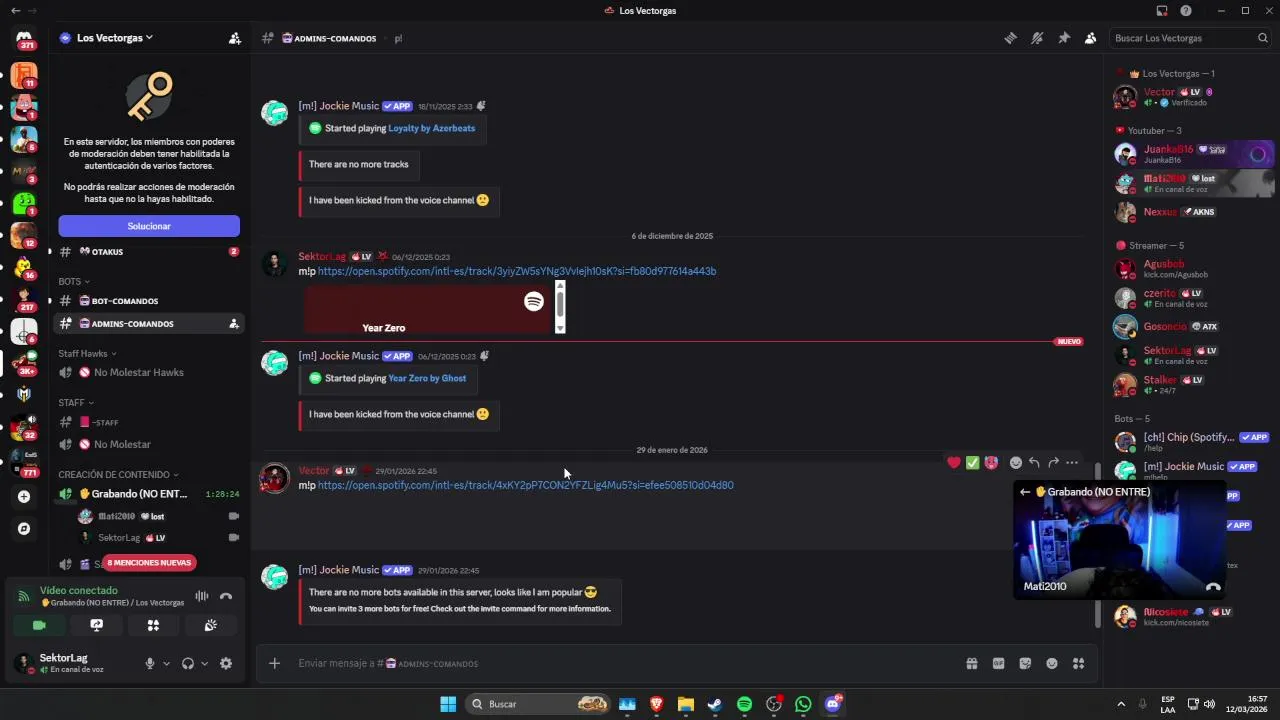Open Gosoncio member profile

(1193, 327)
